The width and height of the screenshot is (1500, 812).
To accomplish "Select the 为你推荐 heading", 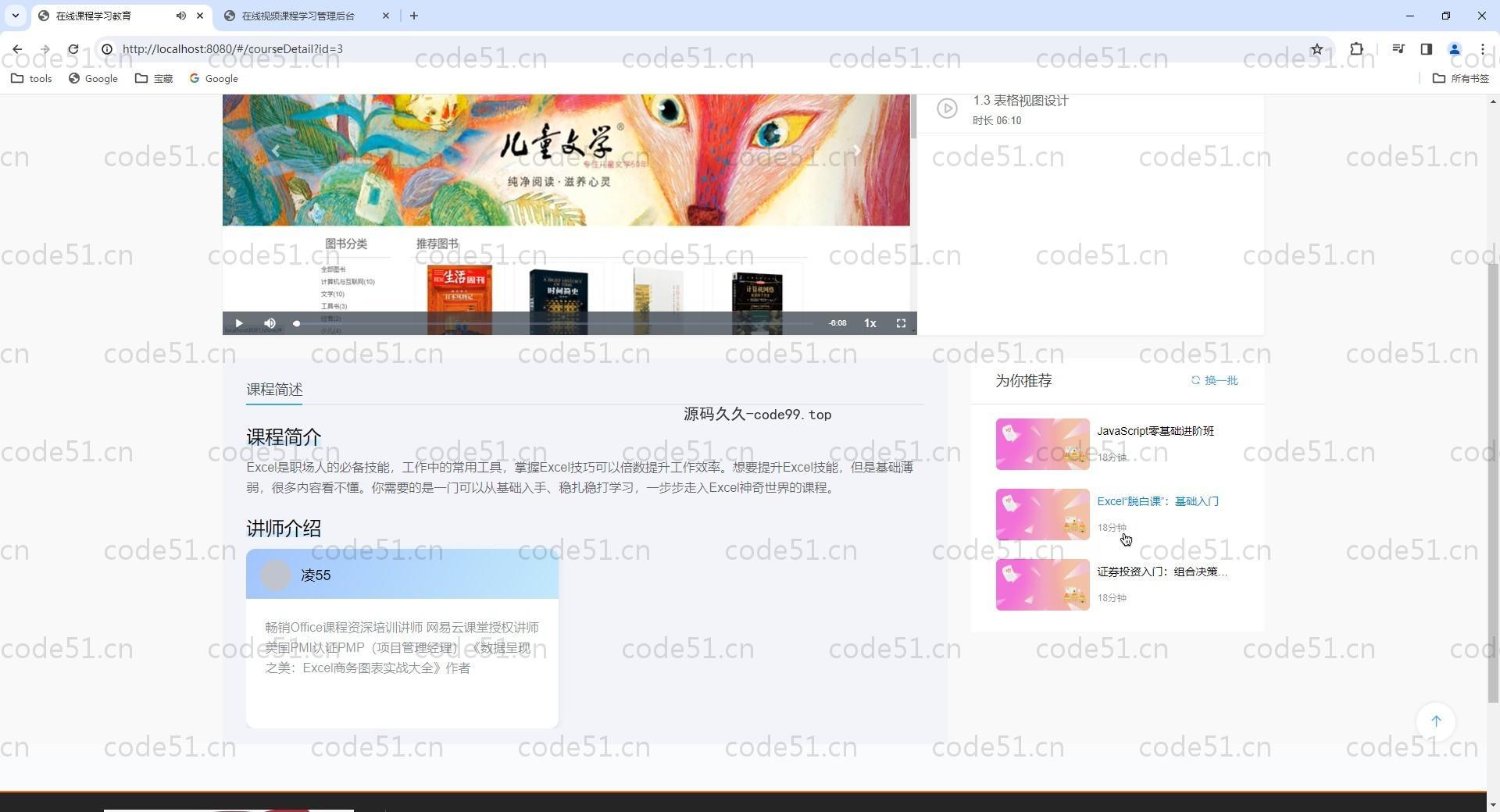I will tap(1023, 381).
